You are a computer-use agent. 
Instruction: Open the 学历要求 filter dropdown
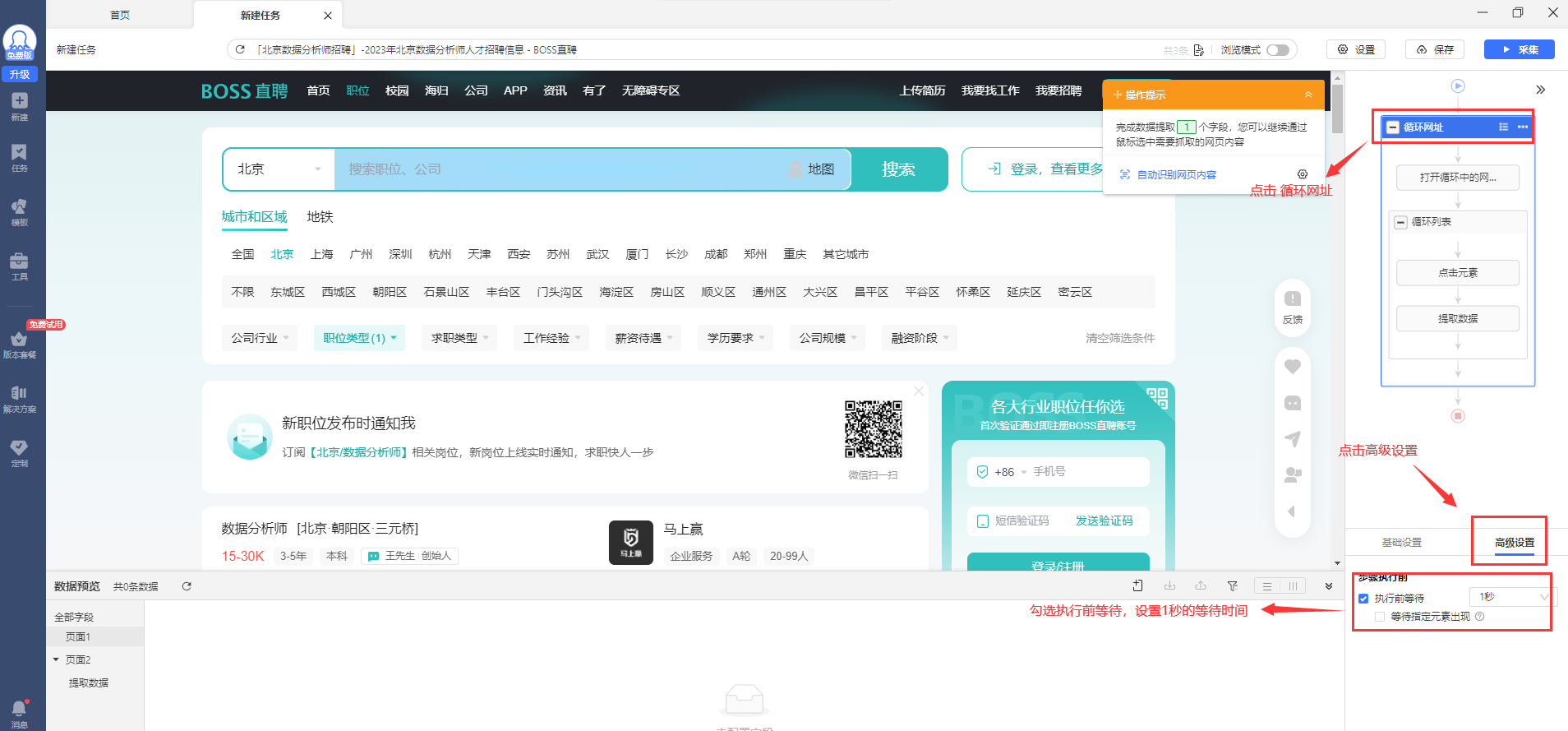click(736, 338)
